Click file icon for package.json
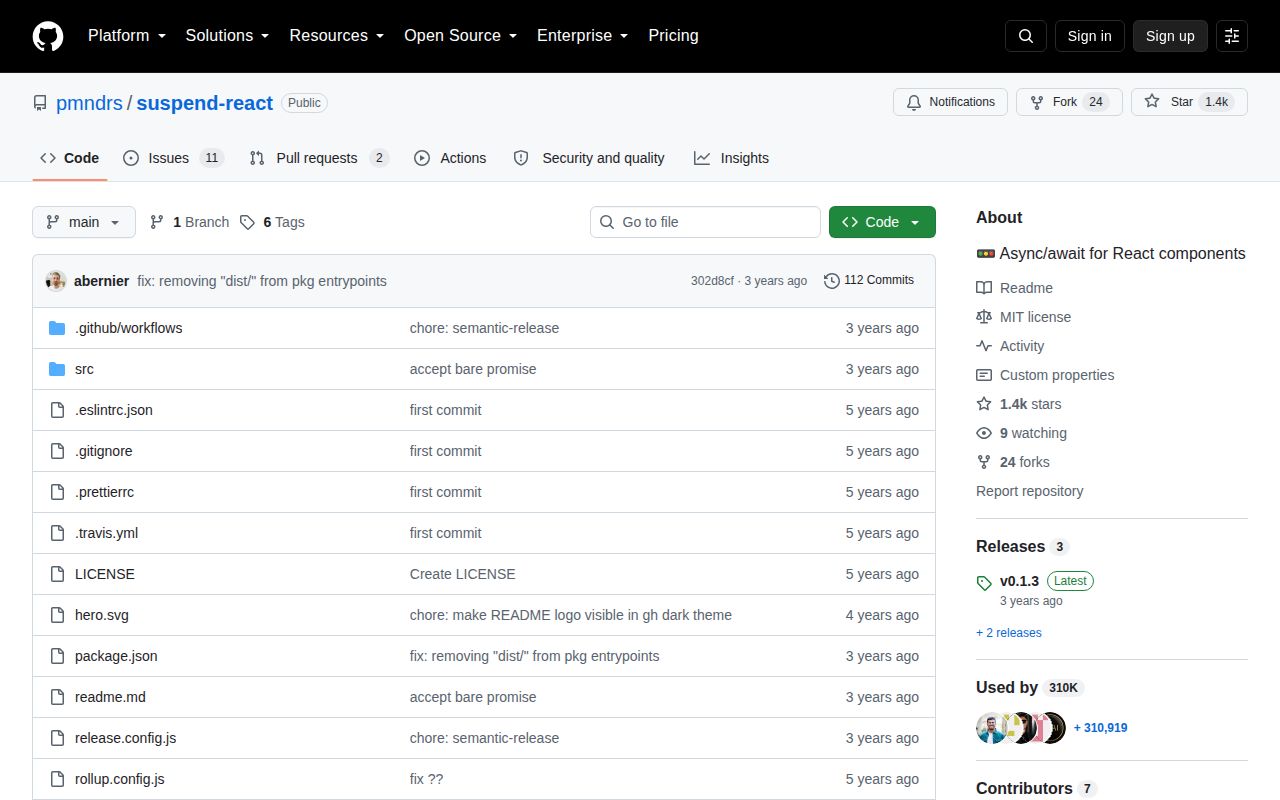Image resolution: width=1280 pixels, height=800 pixels. (x=57, y=656)
